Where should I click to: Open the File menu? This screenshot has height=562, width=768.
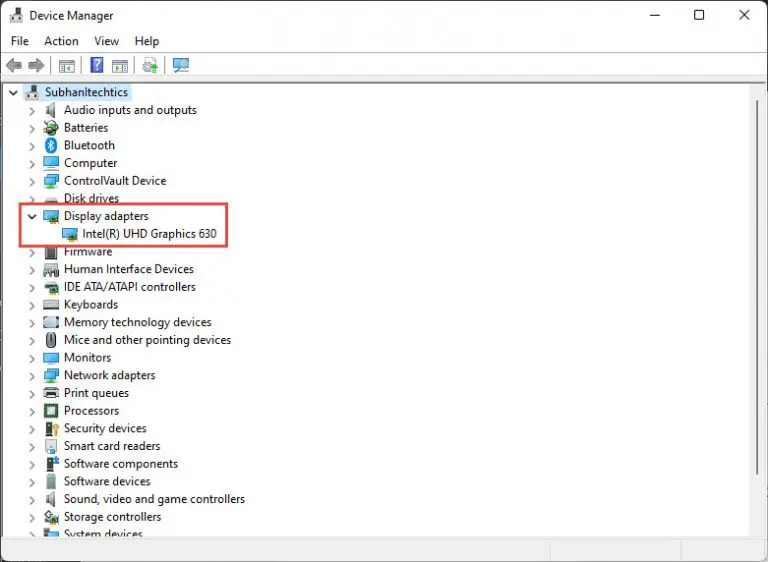point(20,41)
